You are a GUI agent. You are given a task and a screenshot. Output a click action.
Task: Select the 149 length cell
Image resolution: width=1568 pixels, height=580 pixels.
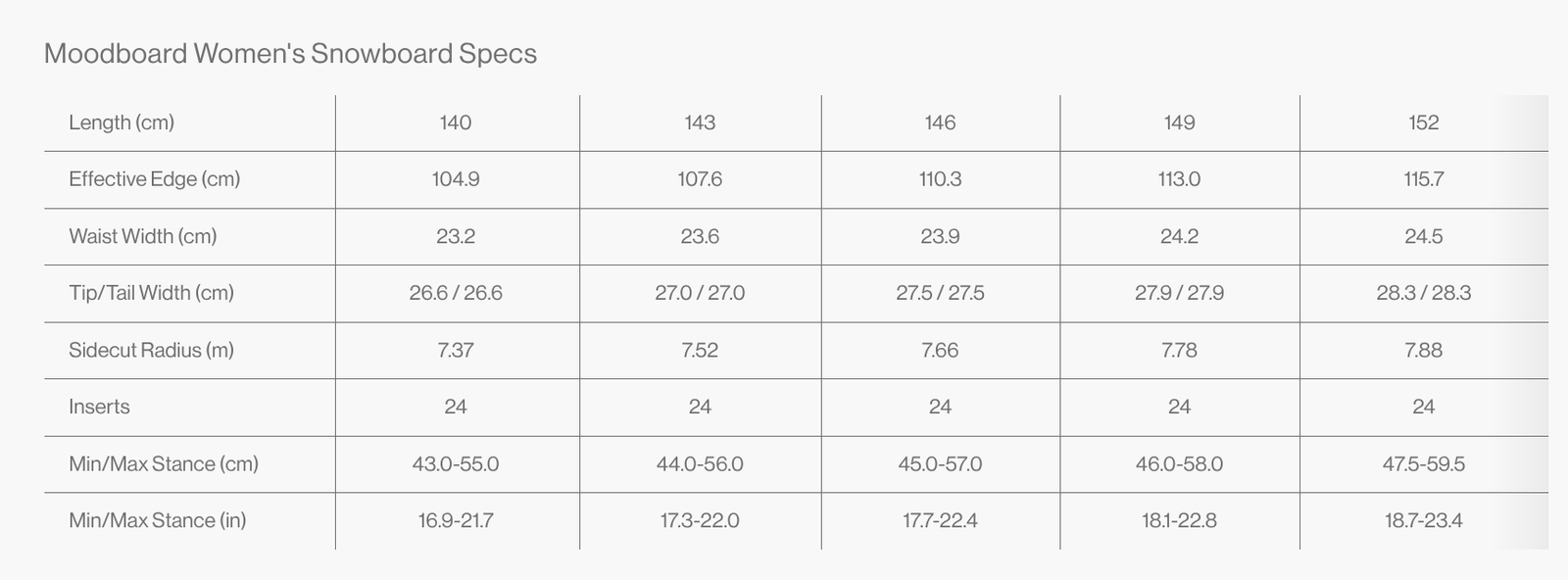(1179, 122)
